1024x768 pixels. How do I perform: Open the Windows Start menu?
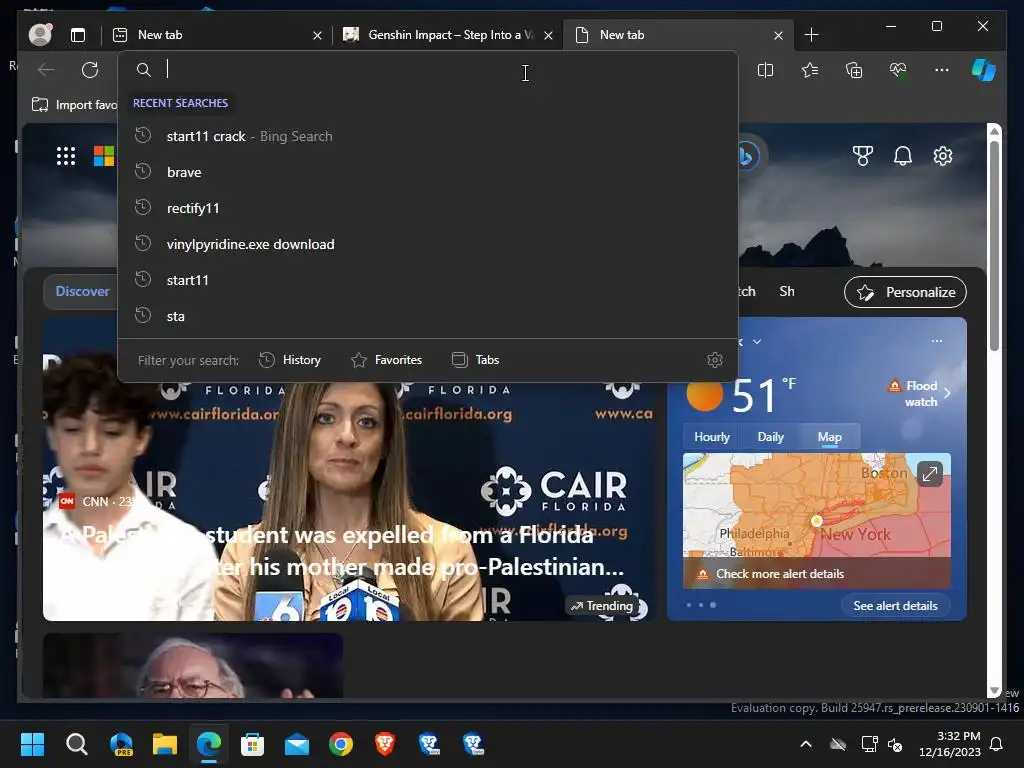tap(32, 744)
